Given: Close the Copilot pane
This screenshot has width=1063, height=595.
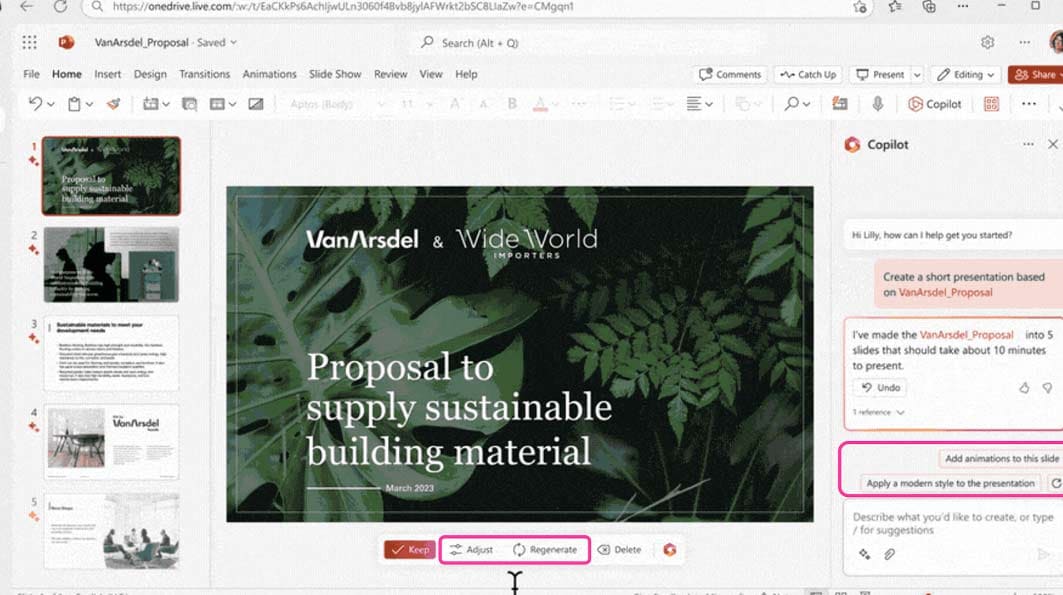Looking at the screenshot, I should coord(1052,144).
